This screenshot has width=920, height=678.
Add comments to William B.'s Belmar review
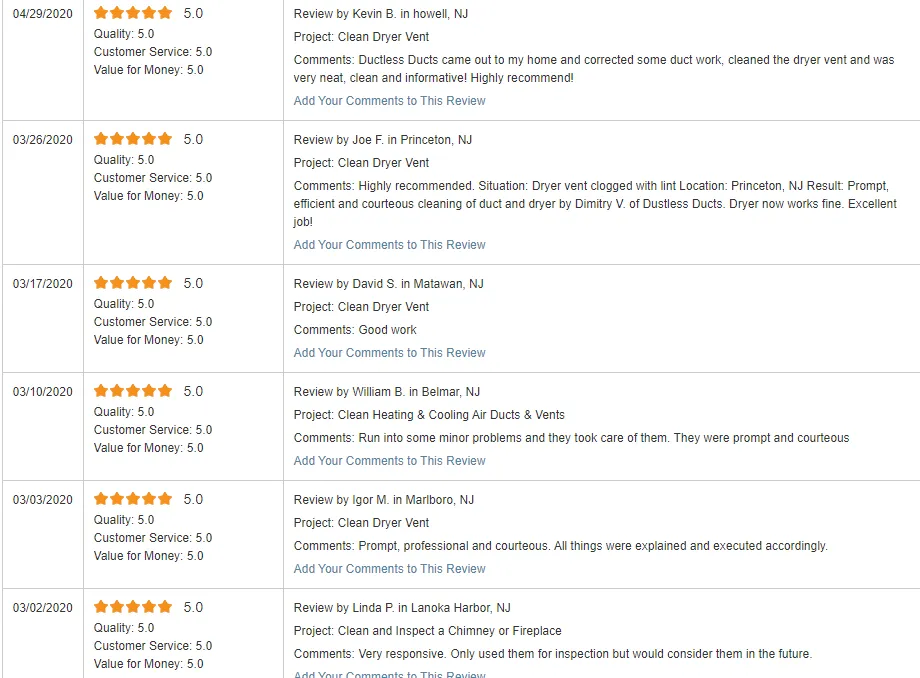pyautogui.click(x=389, y=461)
